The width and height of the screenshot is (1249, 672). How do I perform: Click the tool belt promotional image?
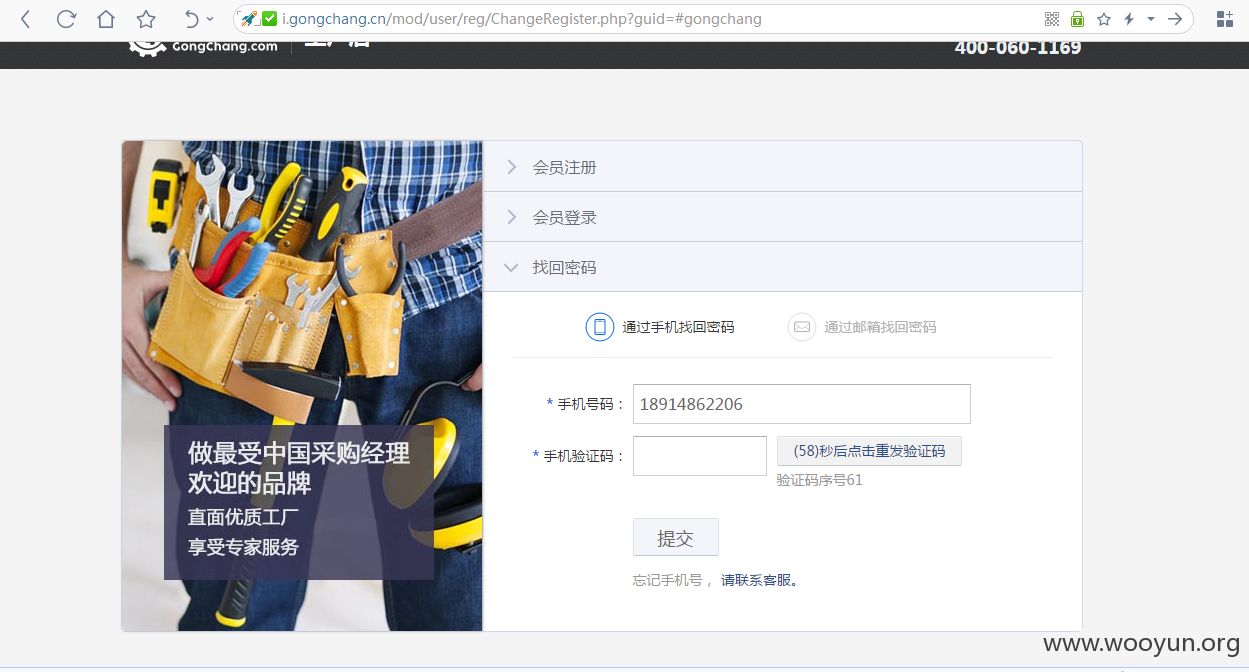302,386
